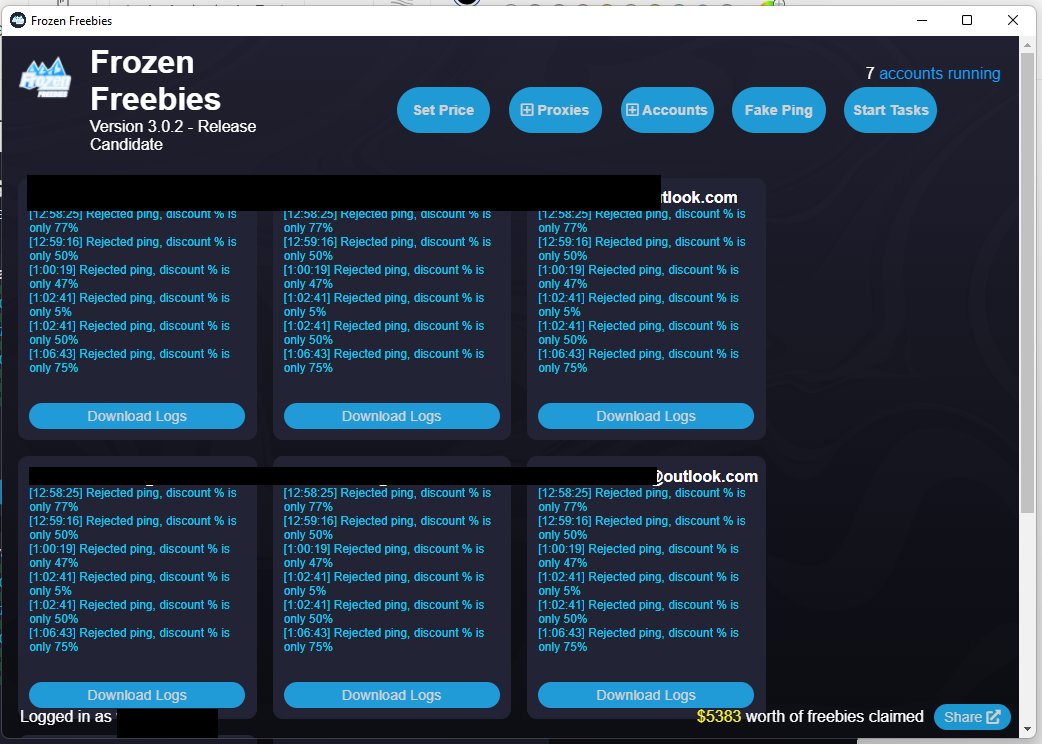
Task: Click the Frozen Freebies mountain logo
Action: pyautogui.click(x=45, y=77)
